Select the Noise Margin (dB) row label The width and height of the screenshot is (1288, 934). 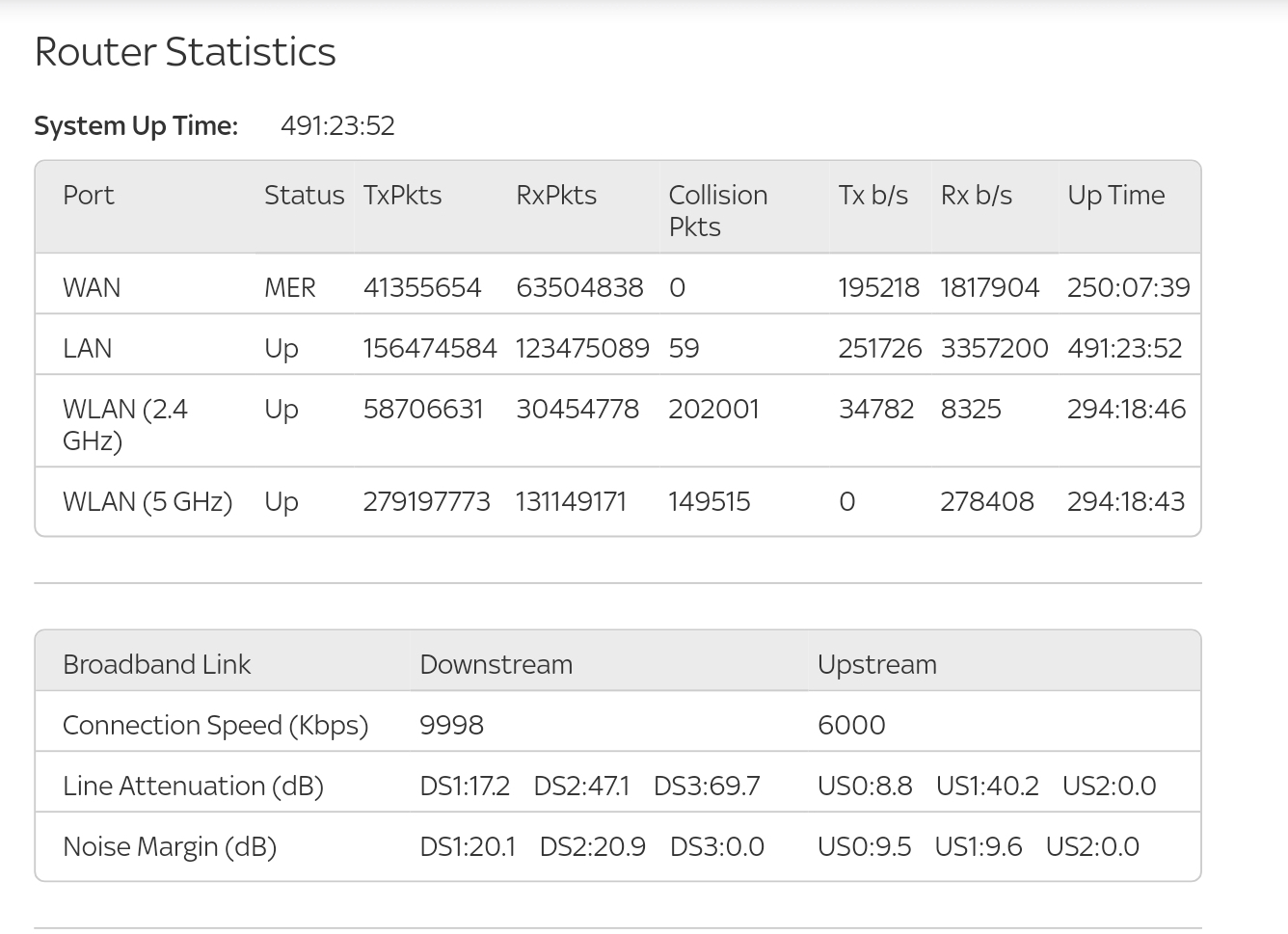tap(170, 847)
